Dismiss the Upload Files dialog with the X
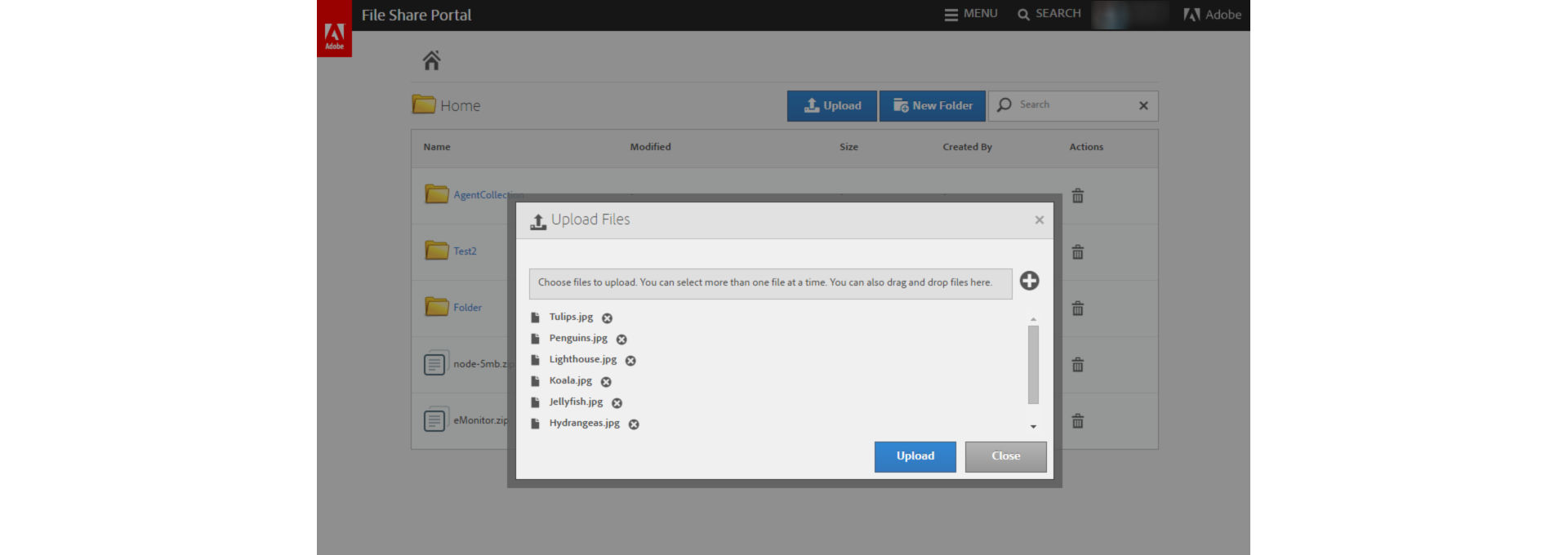1568x555 pixels. (x=1039, y=220)
